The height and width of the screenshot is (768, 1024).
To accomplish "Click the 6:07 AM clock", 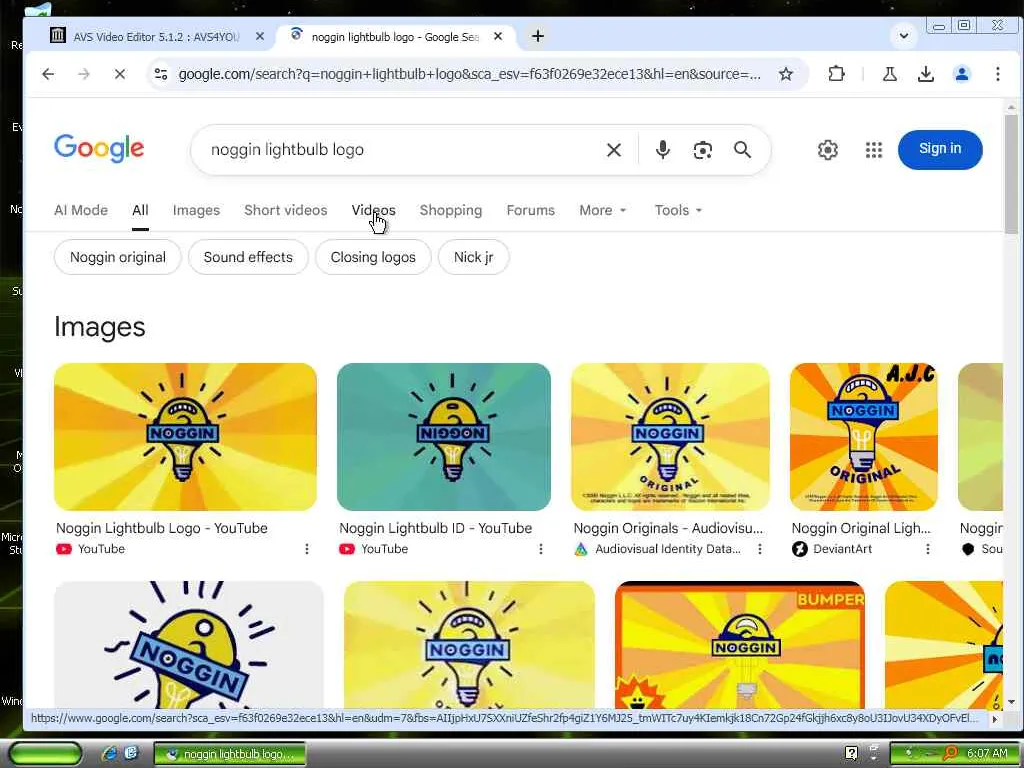I will (987, 753).
